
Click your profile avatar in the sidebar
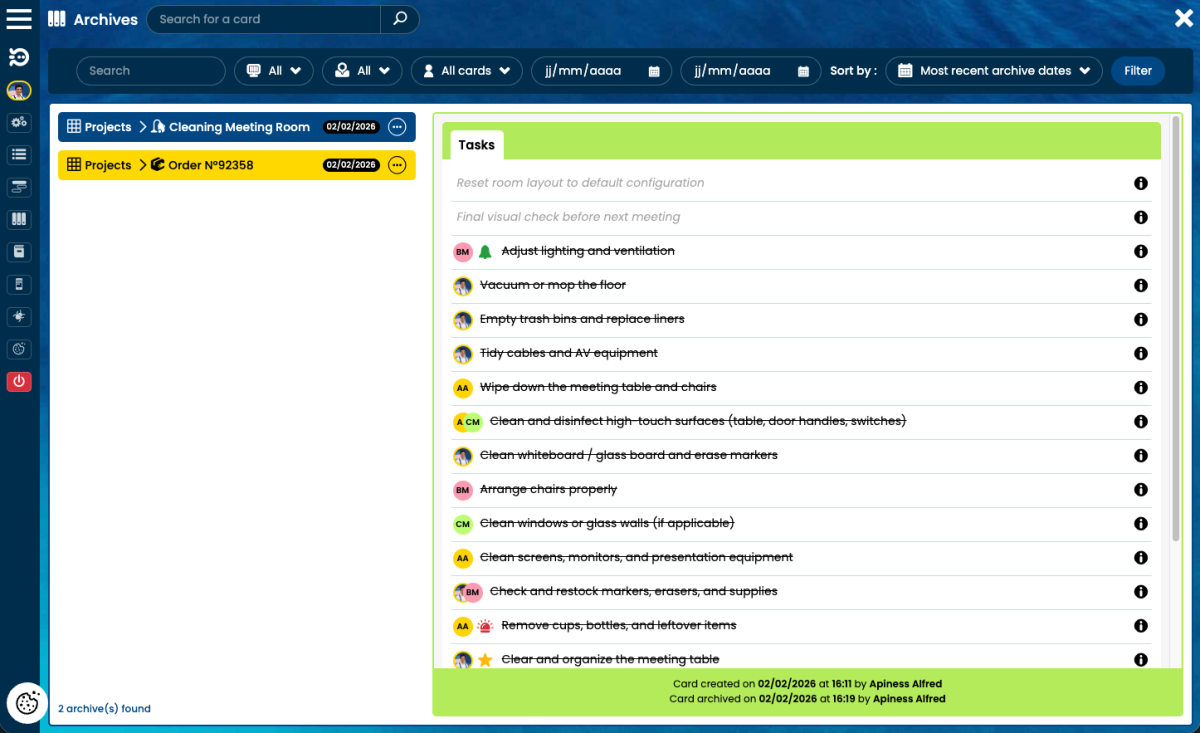(x=19, y=90)
